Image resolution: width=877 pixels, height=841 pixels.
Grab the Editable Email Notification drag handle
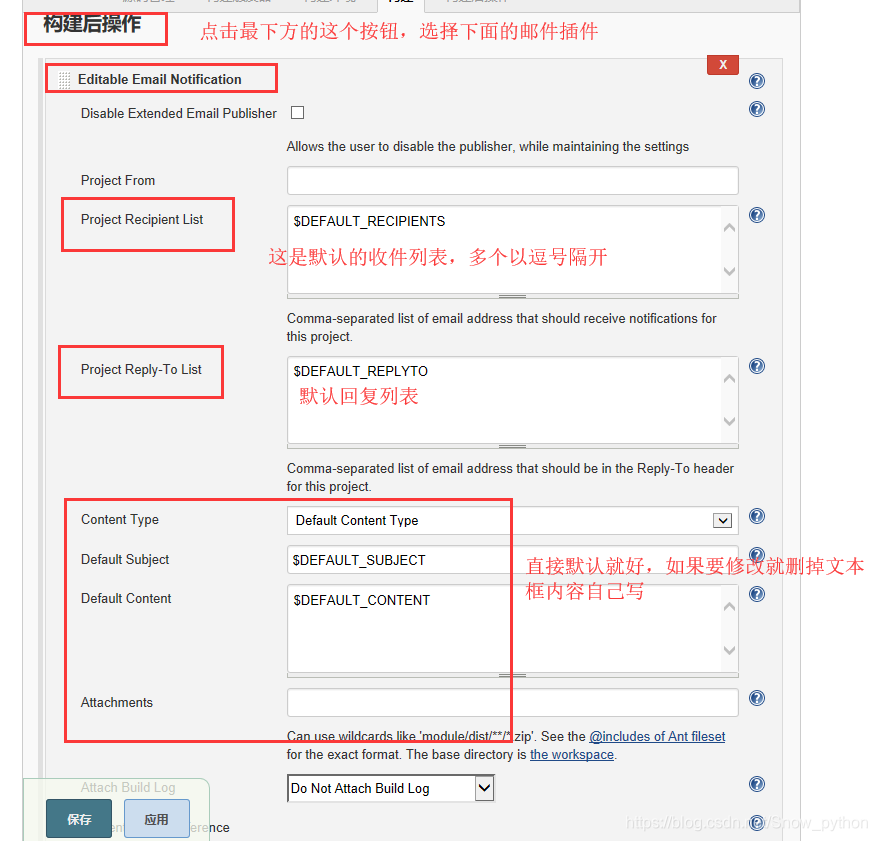click(65, 80)
